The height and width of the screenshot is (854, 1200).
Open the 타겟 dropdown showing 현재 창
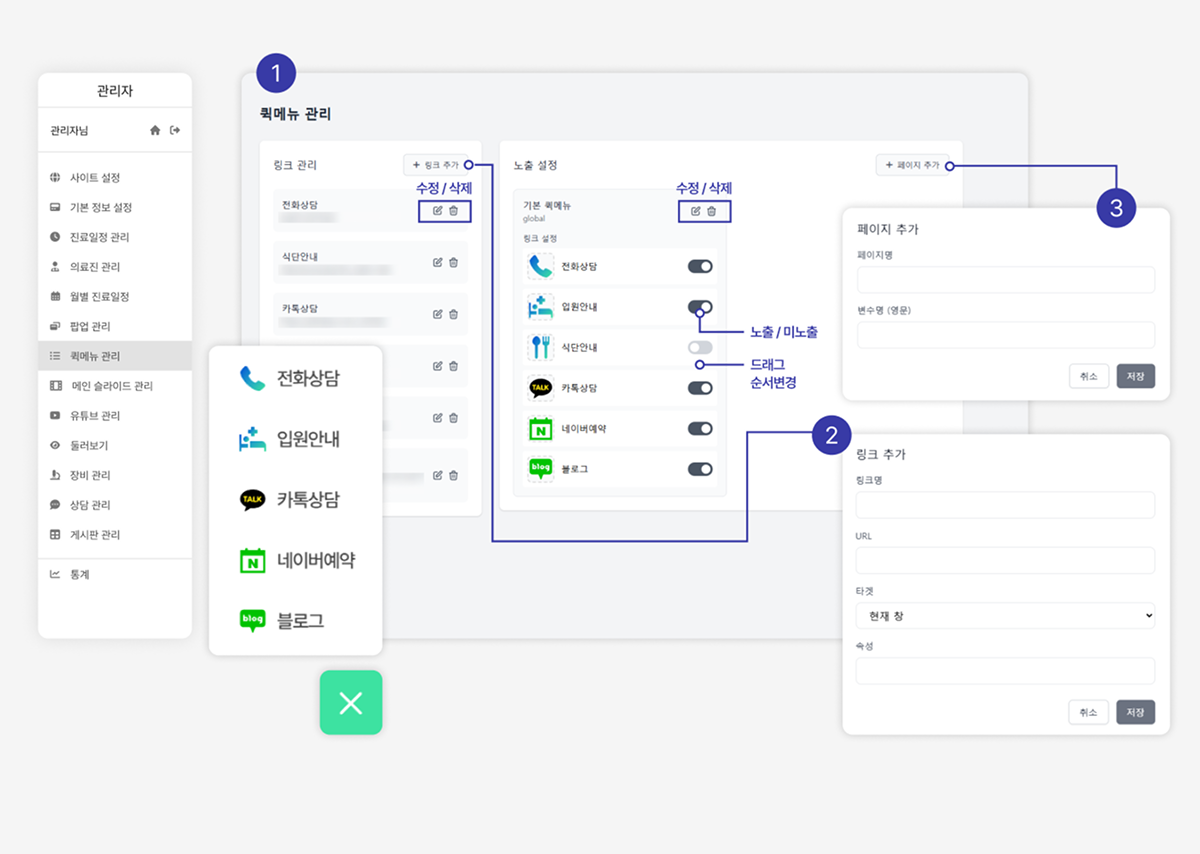(x=1006, y=616)
